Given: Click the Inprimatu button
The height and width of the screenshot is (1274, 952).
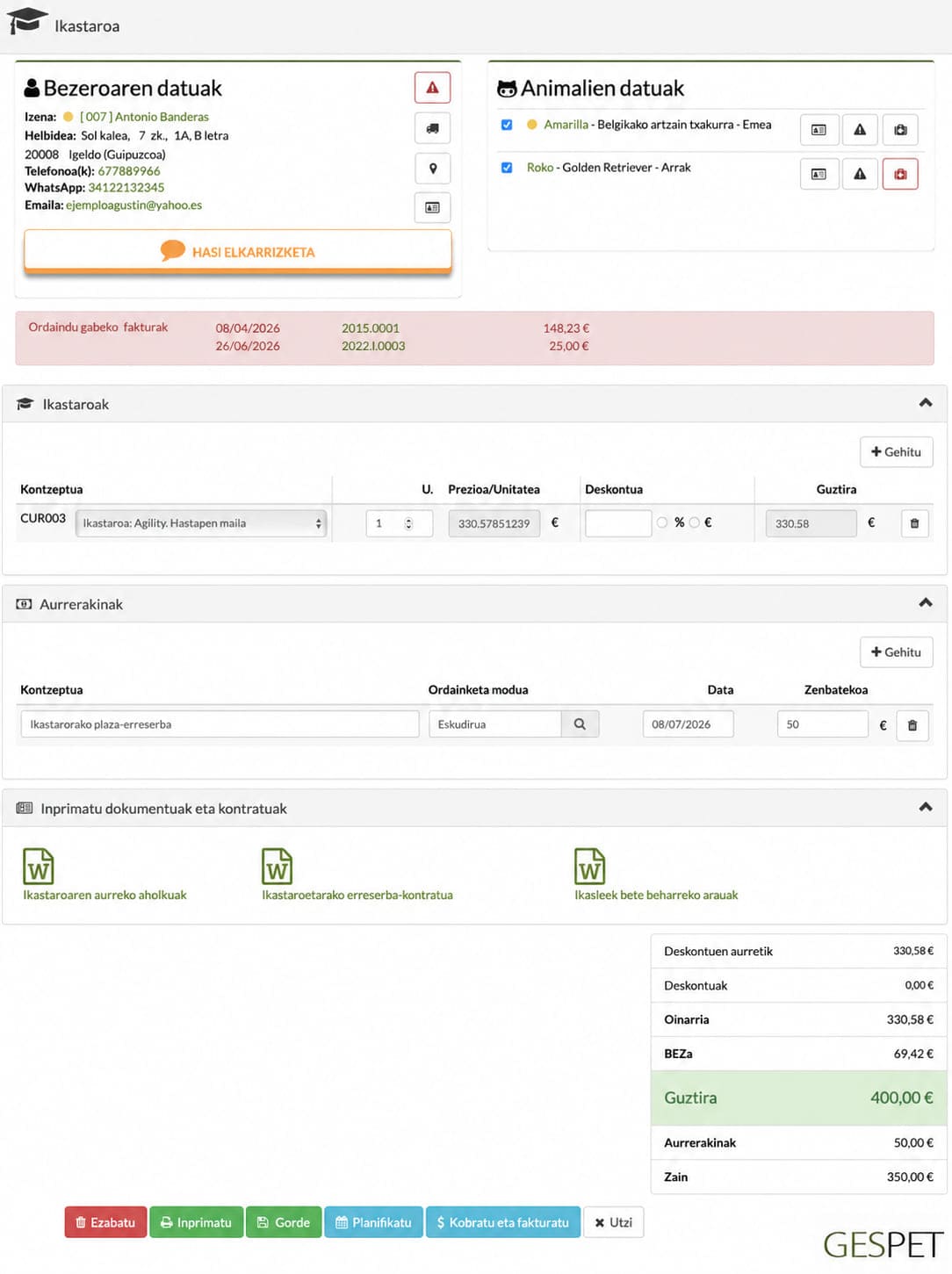Looking at the screenshot, I should click(x=196, y=1222).
